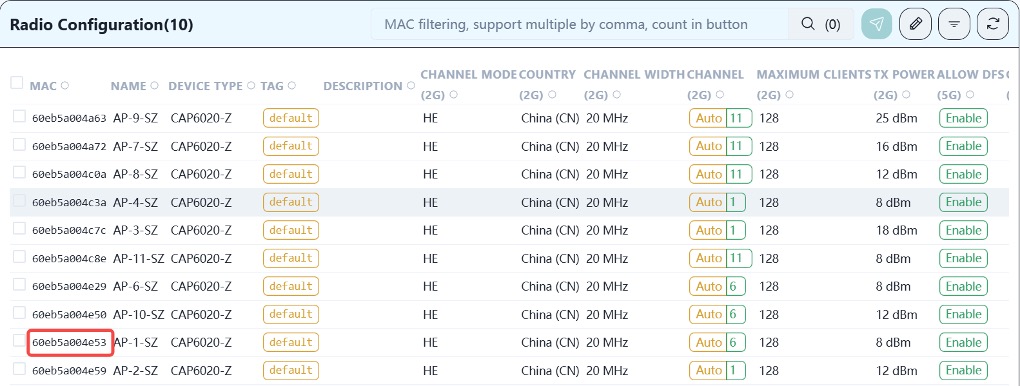Click the magnifier search count button

[821, 24]
